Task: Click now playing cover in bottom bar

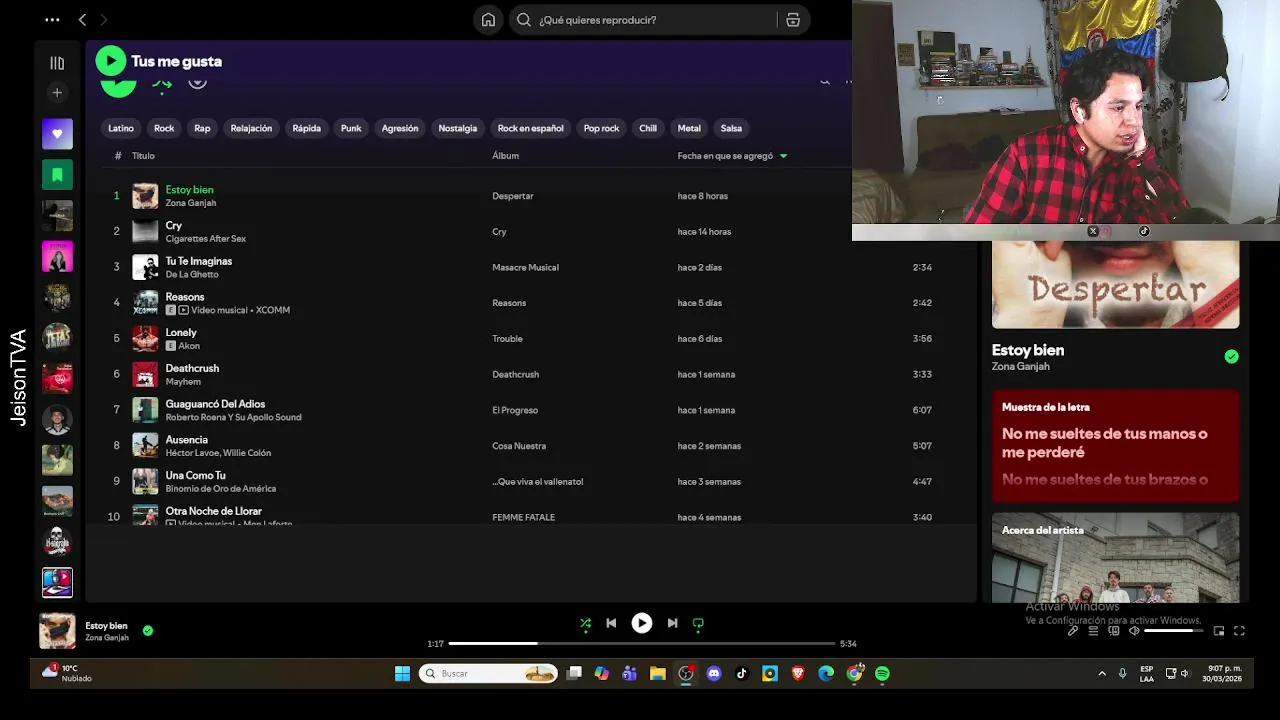Action: click(57, 631)
